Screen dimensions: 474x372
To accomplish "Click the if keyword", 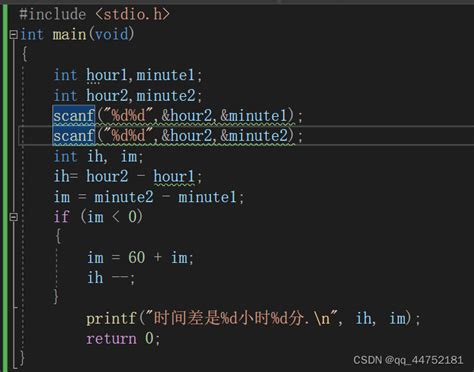I will 62,217.
